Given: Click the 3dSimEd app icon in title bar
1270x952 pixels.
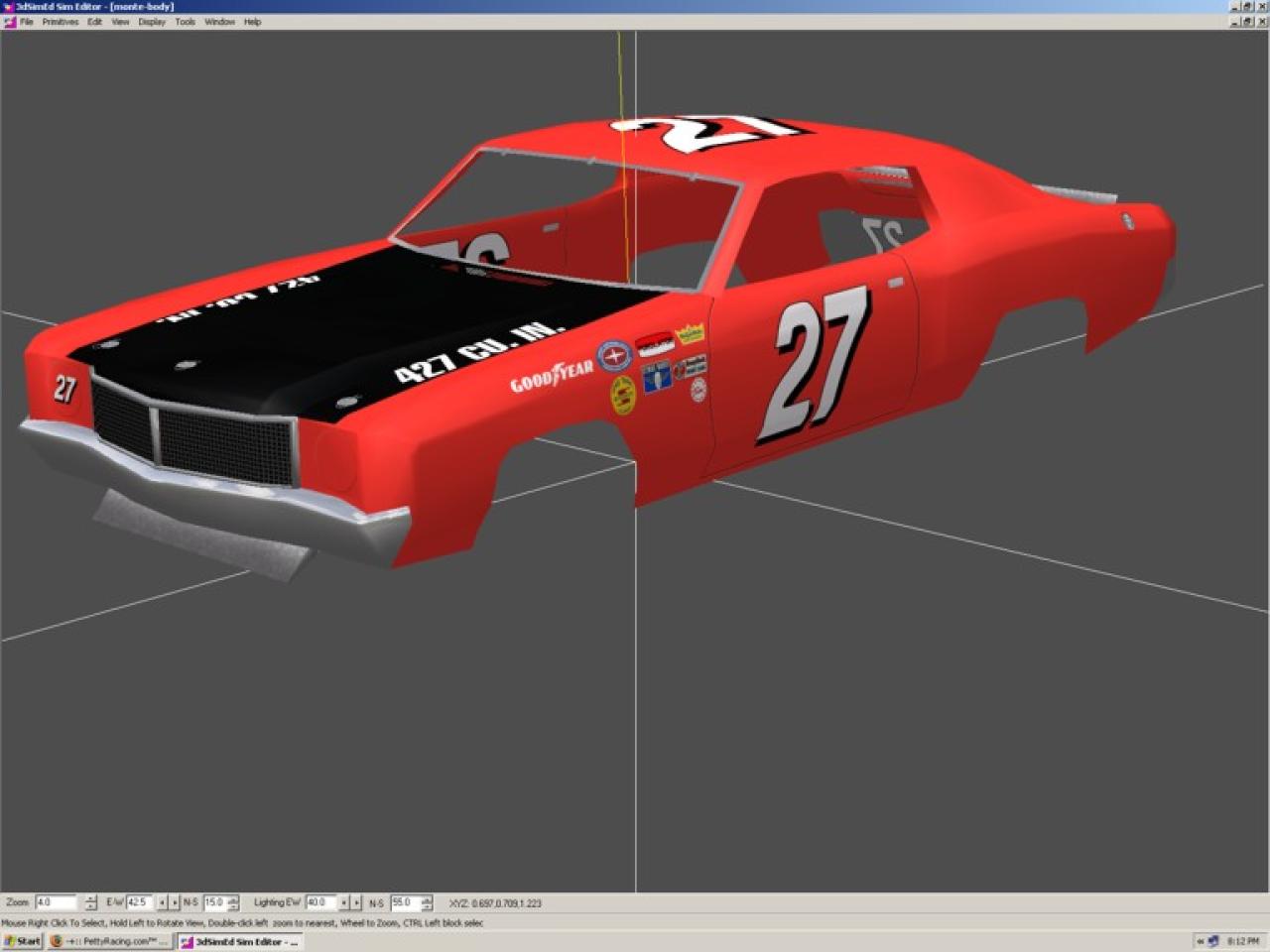Looking at the screenshot, I should point(8,7).
